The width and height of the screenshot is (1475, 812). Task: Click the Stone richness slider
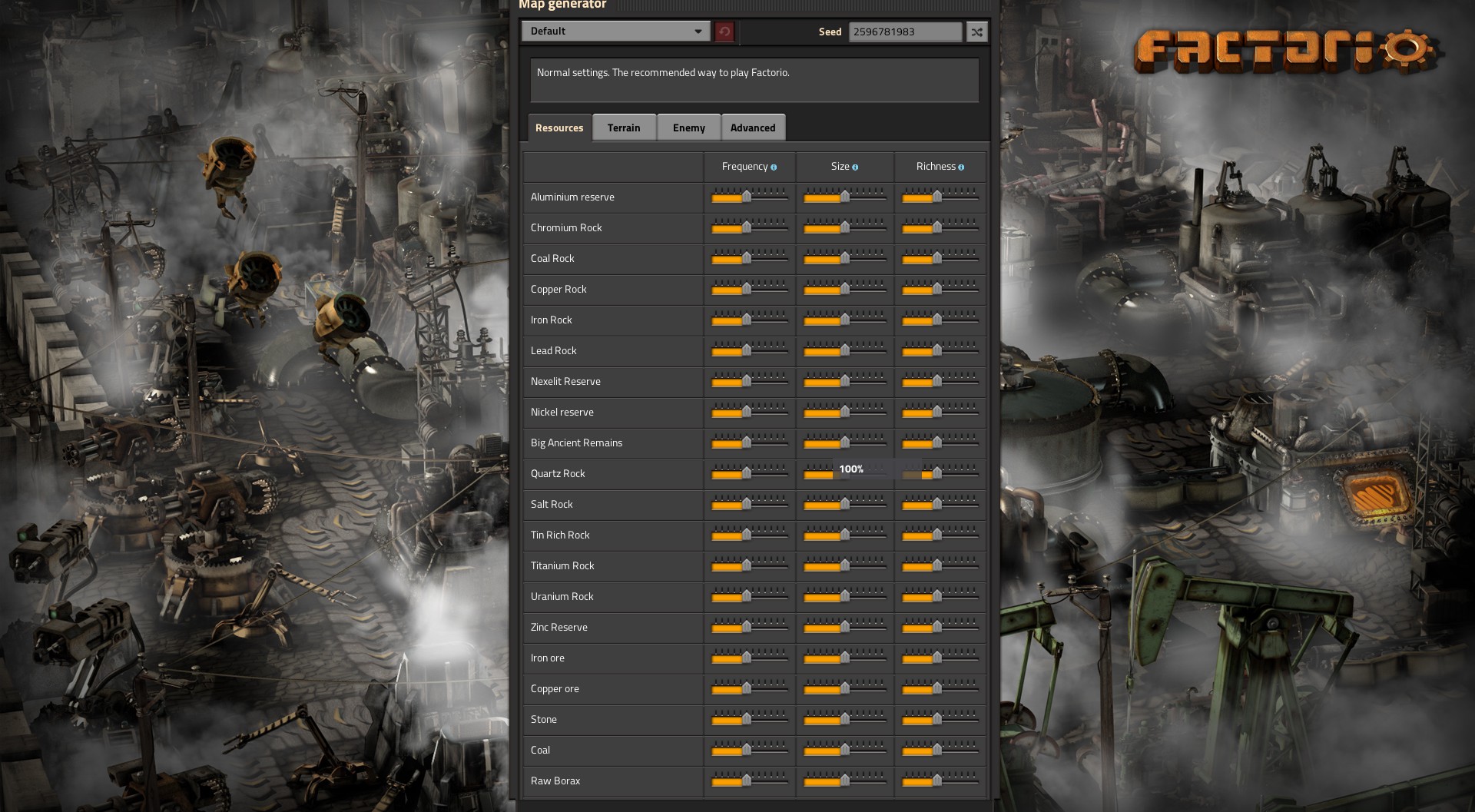coord(940,720)
